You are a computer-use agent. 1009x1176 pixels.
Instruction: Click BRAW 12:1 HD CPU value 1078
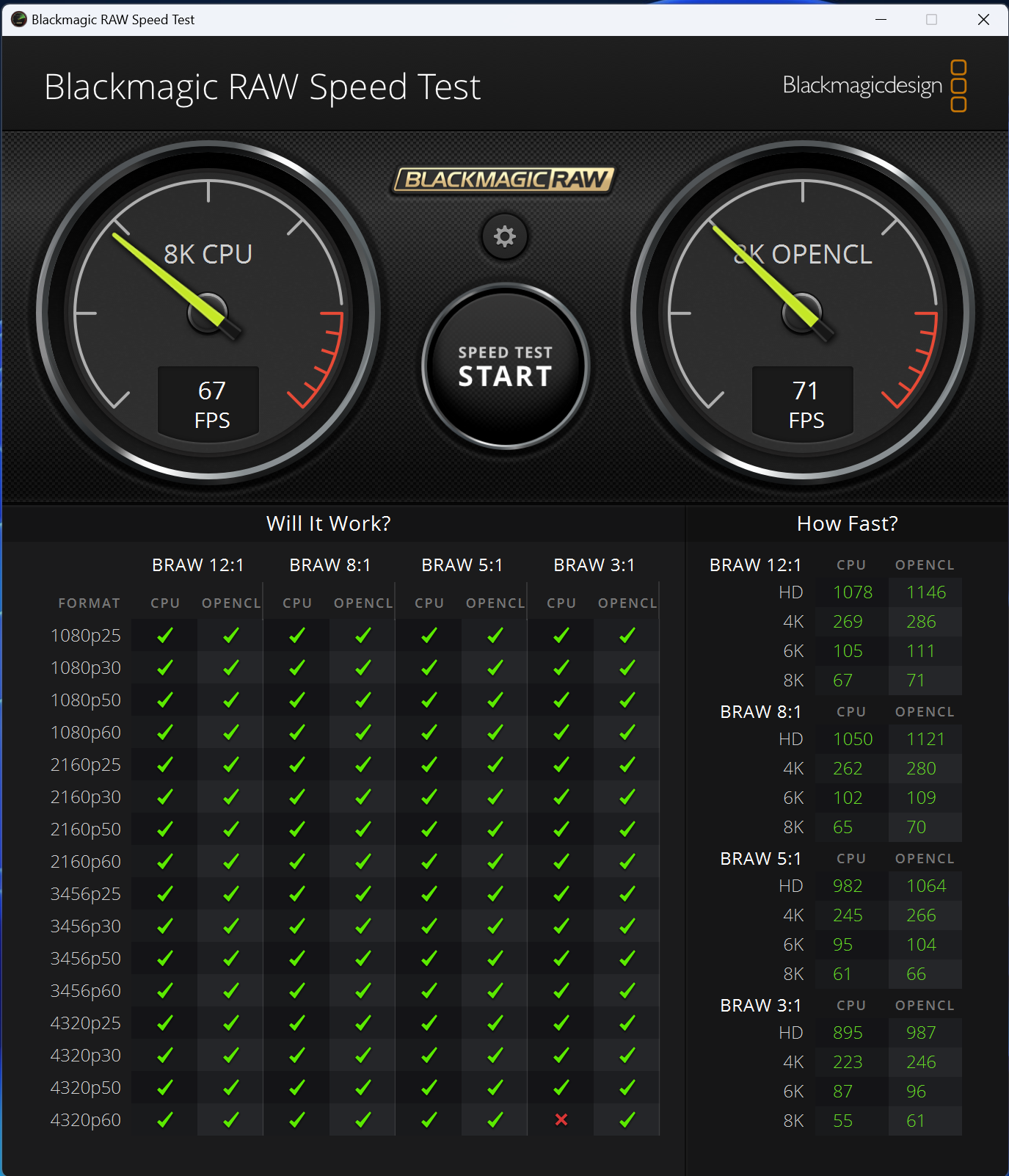click(x=853, y=592)
